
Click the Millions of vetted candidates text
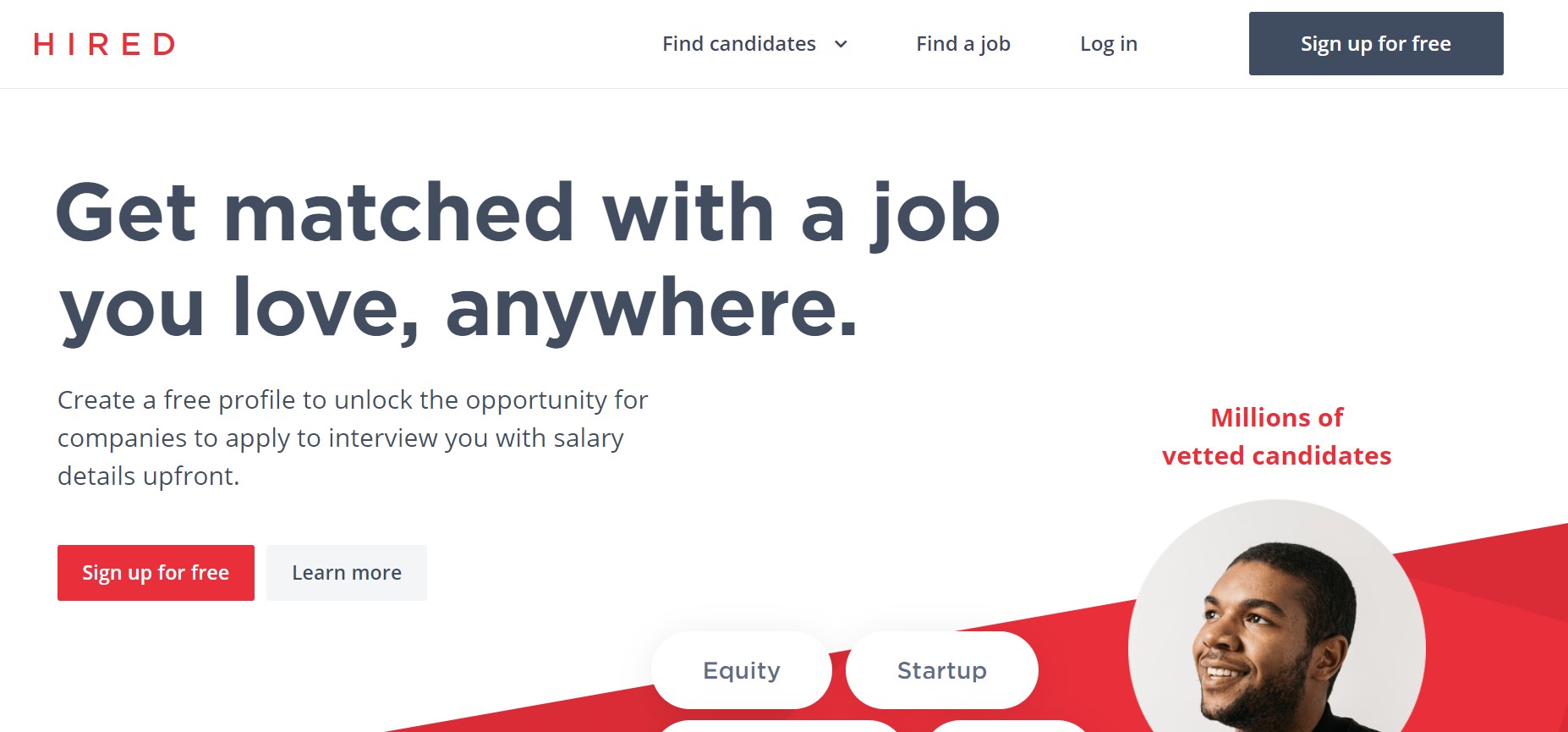pos(1277,437)
